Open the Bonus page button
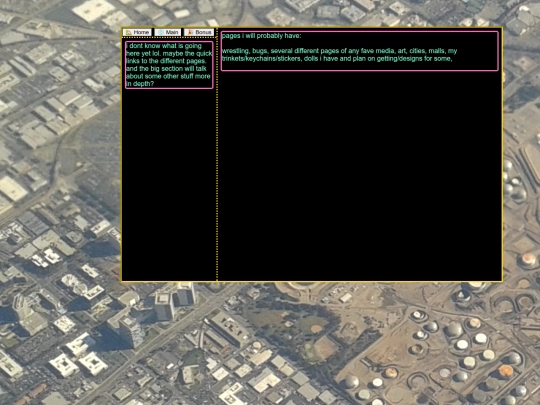Screen dimensions: 540x405 coord(199,32)
